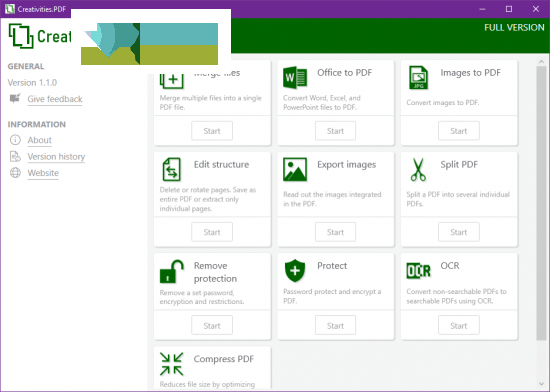The height and width of the screenshot is (392, 550).
Task: Click the FULL VERSION label
Action: [x=514, y=27]
